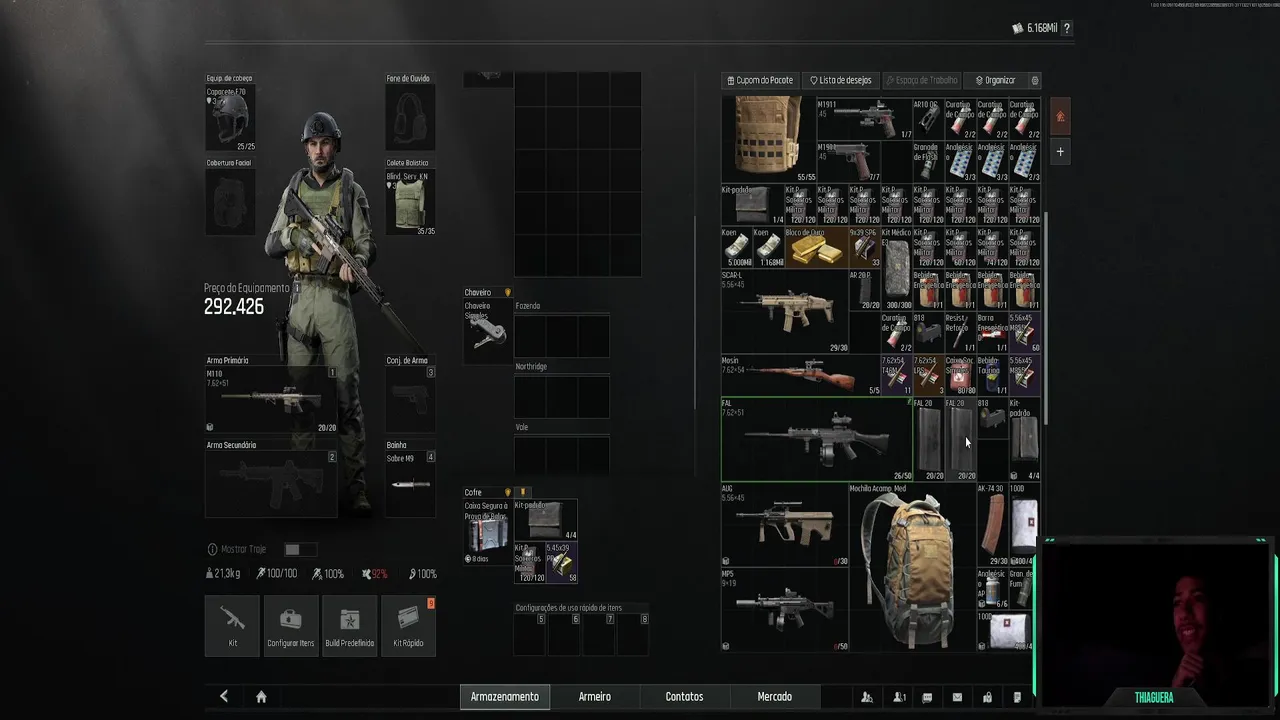Switch to the Armeiro tab
Image resolution: width=1280 pixels, height=720 pixels.
click(x=595, y=697)
